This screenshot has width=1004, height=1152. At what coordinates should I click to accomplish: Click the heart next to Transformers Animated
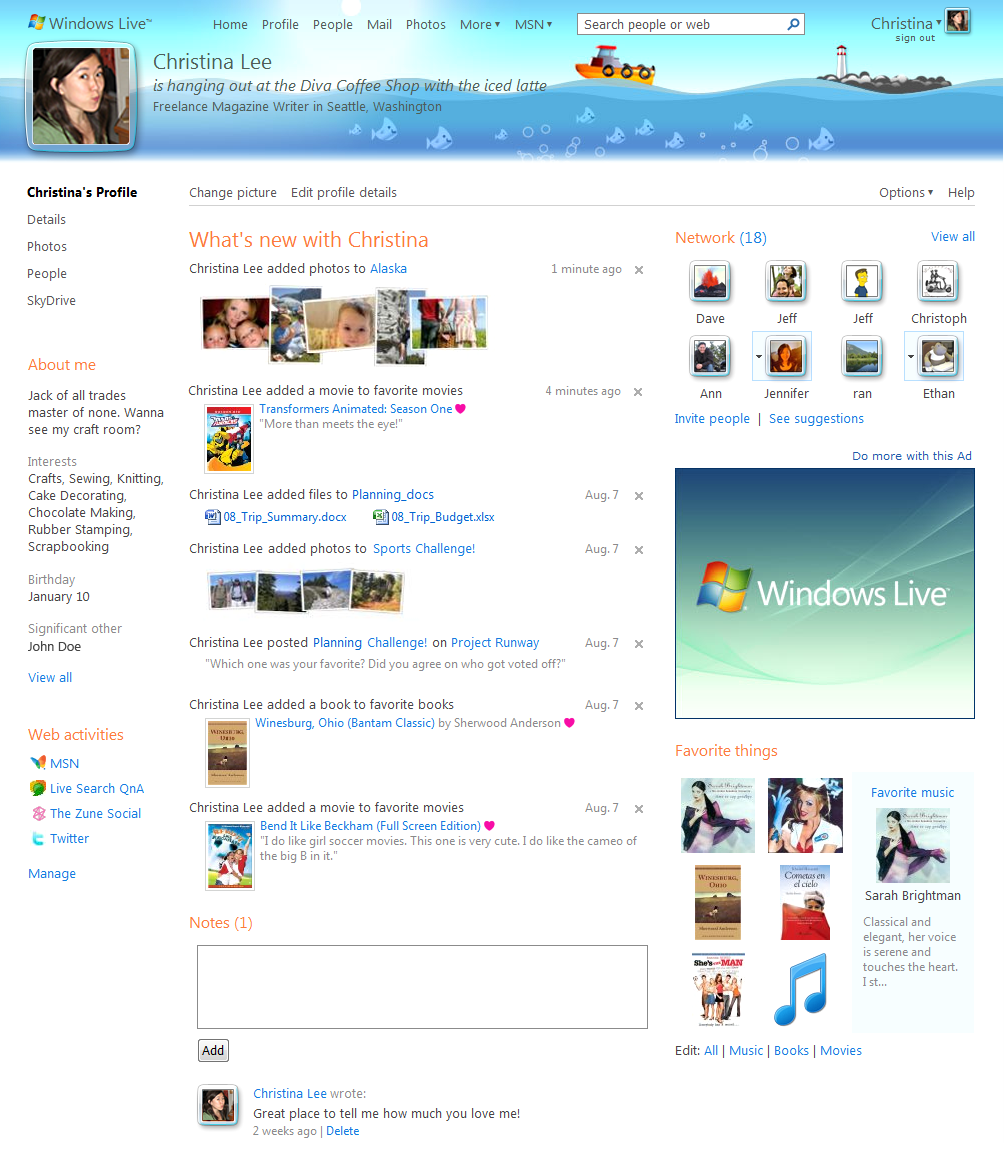point(461,409)
